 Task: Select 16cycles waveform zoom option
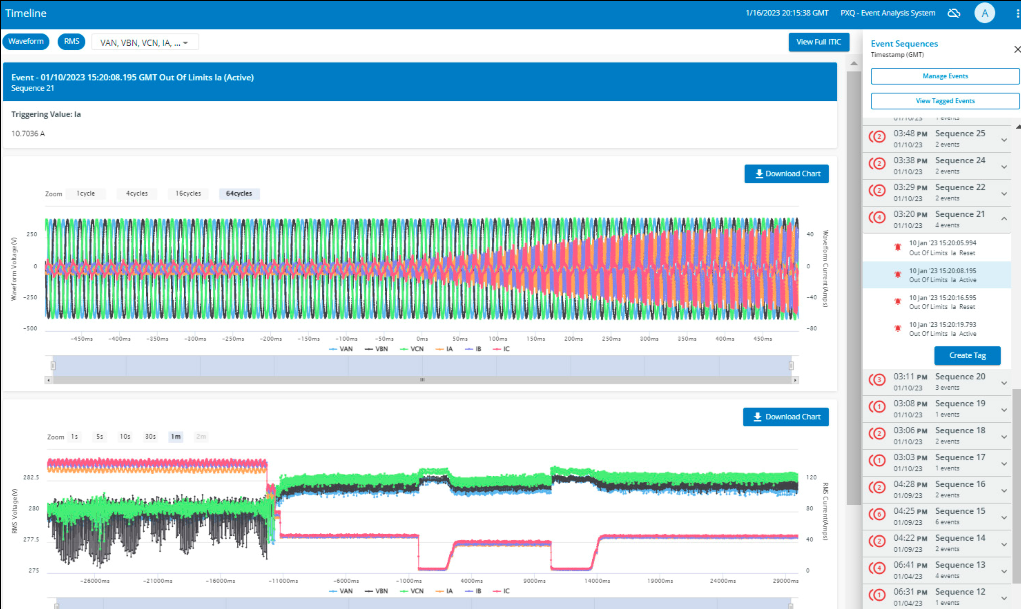[188, 193]
